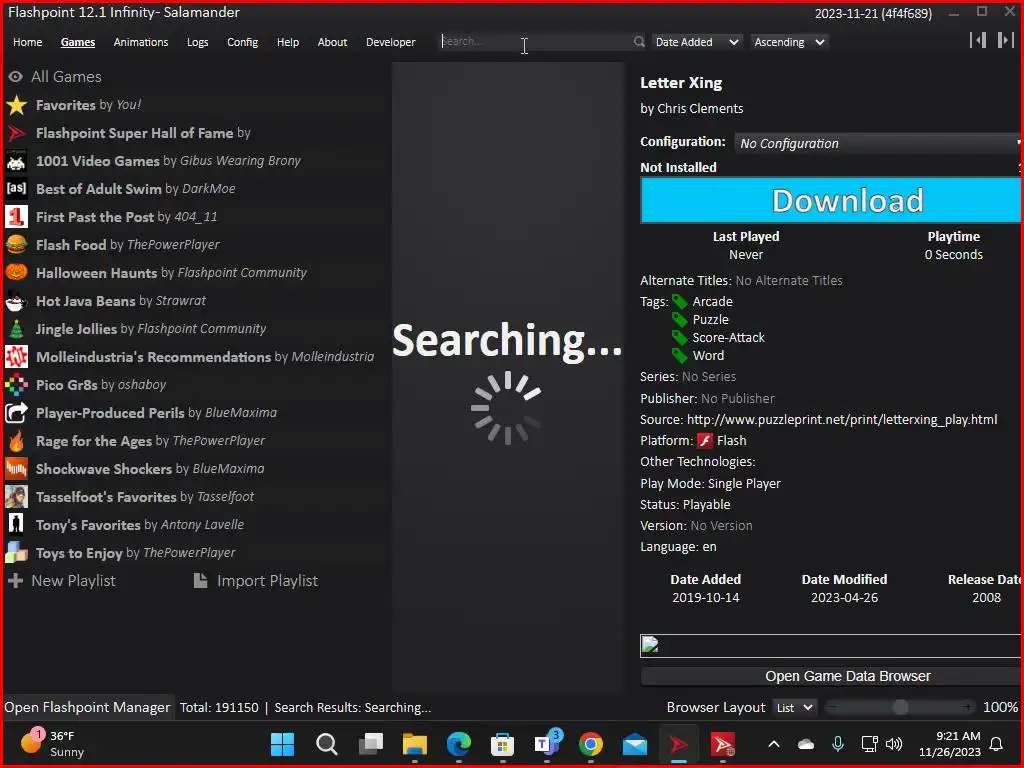Show hidden icons in system tray
Screen dimensions: 1024x768
pos(774,744)
